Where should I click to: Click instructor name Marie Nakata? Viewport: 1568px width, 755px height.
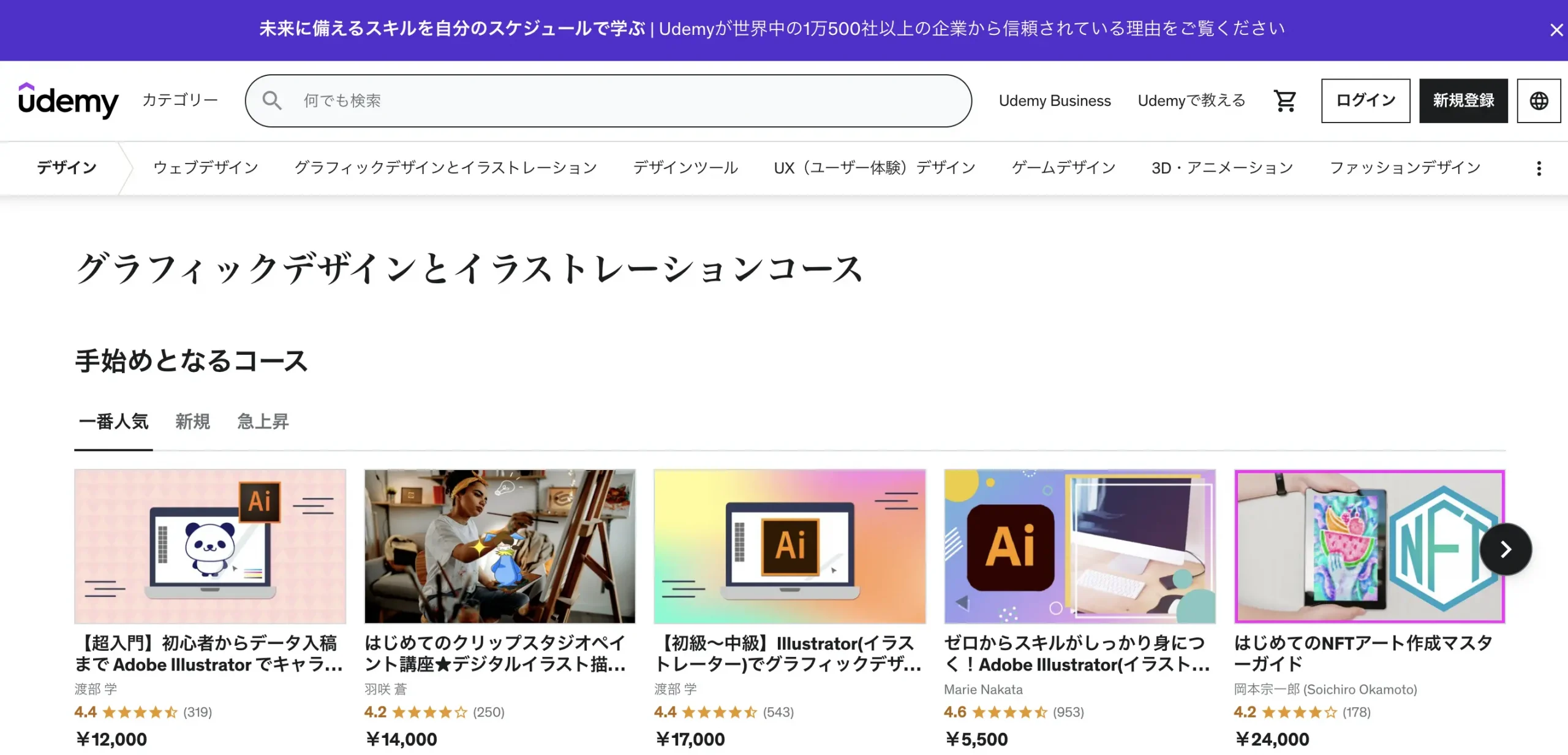983,689
